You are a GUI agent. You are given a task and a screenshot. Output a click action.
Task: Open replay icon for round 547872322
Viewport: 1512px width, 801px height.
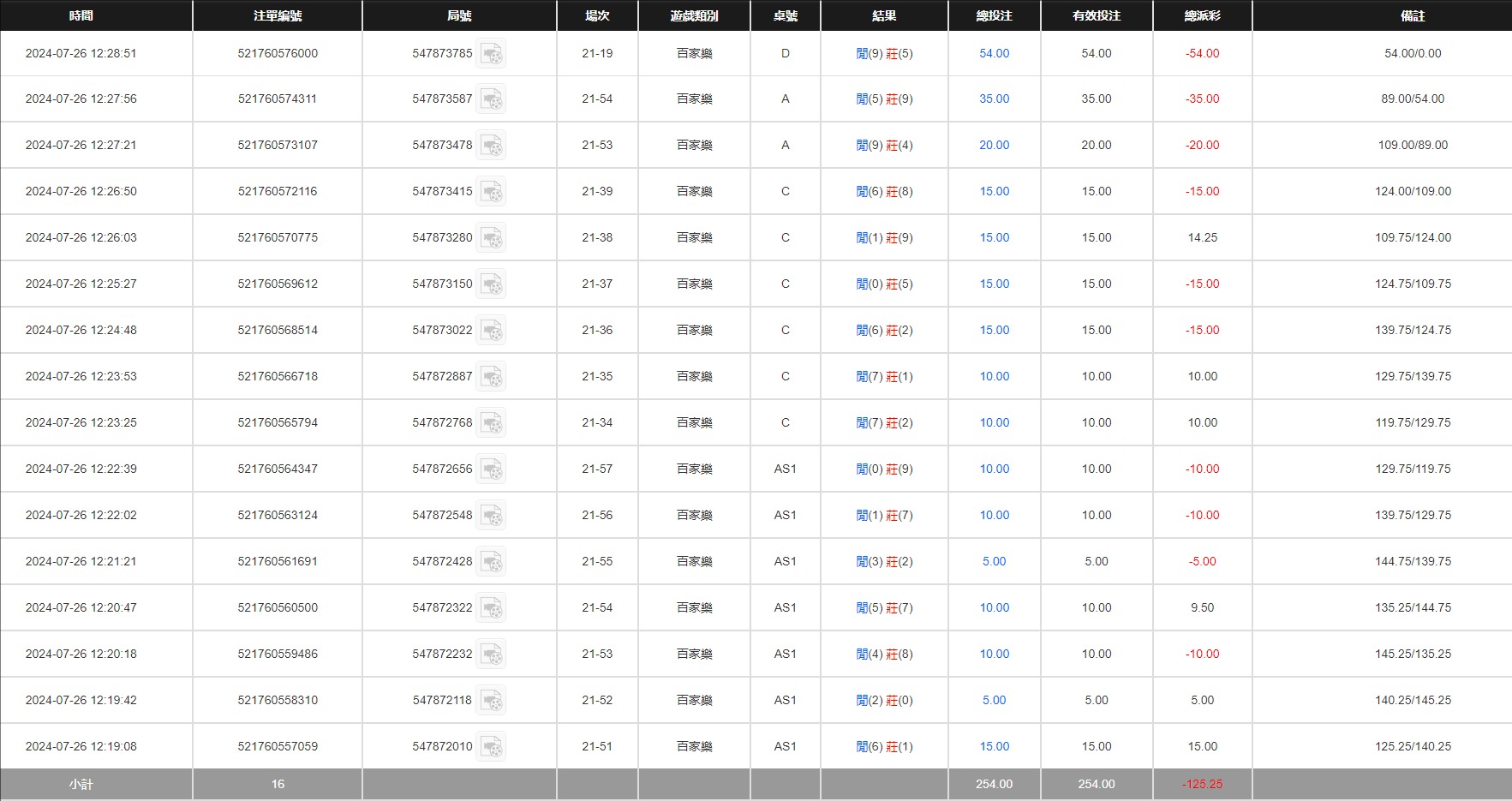click(491, 608)
